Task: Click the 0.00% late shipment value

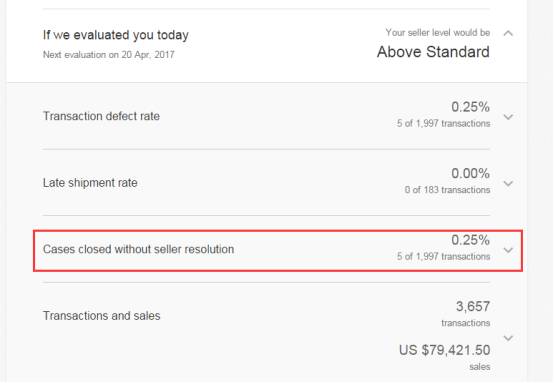Action: point(470,173)
